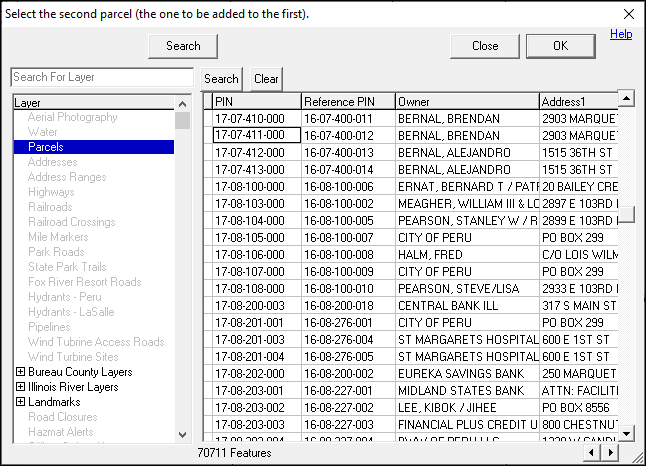Click the OK button
The image size is (646, 466).
[560, 46]
